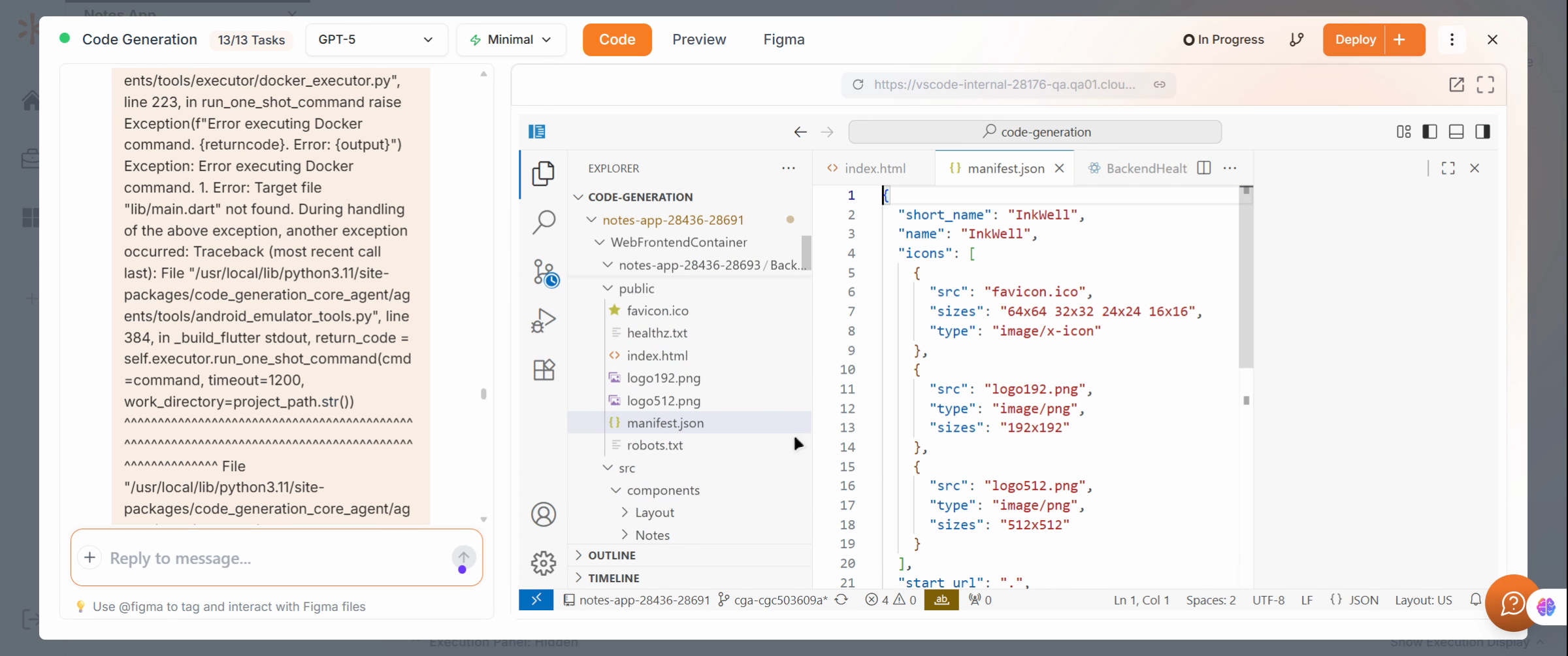The image size is (1568, 656).
Task: Toggle the sidebar menu icon above activity bar
Action: click(537, 131)
